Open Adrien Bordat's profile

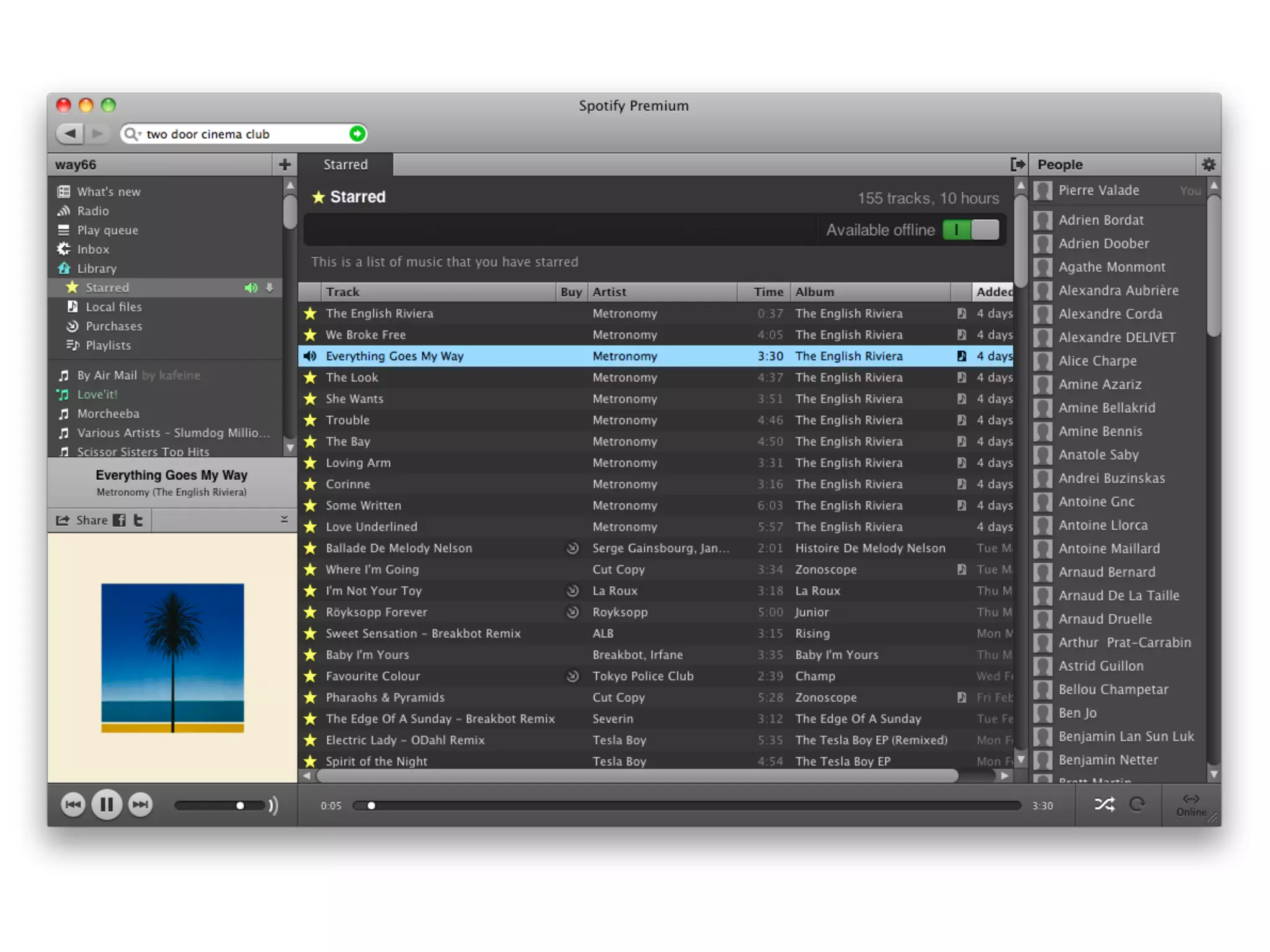1100,220
